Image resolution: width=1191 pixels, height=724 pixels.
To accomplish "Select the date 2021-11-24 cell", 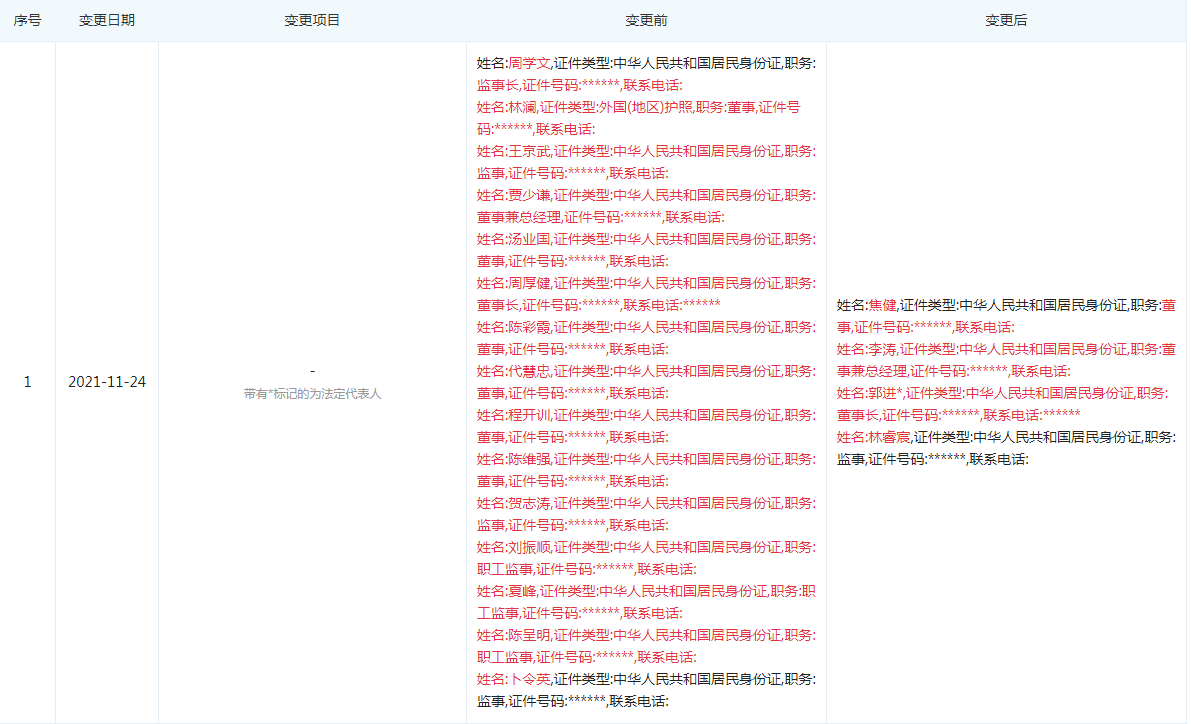I will (106, 382).
